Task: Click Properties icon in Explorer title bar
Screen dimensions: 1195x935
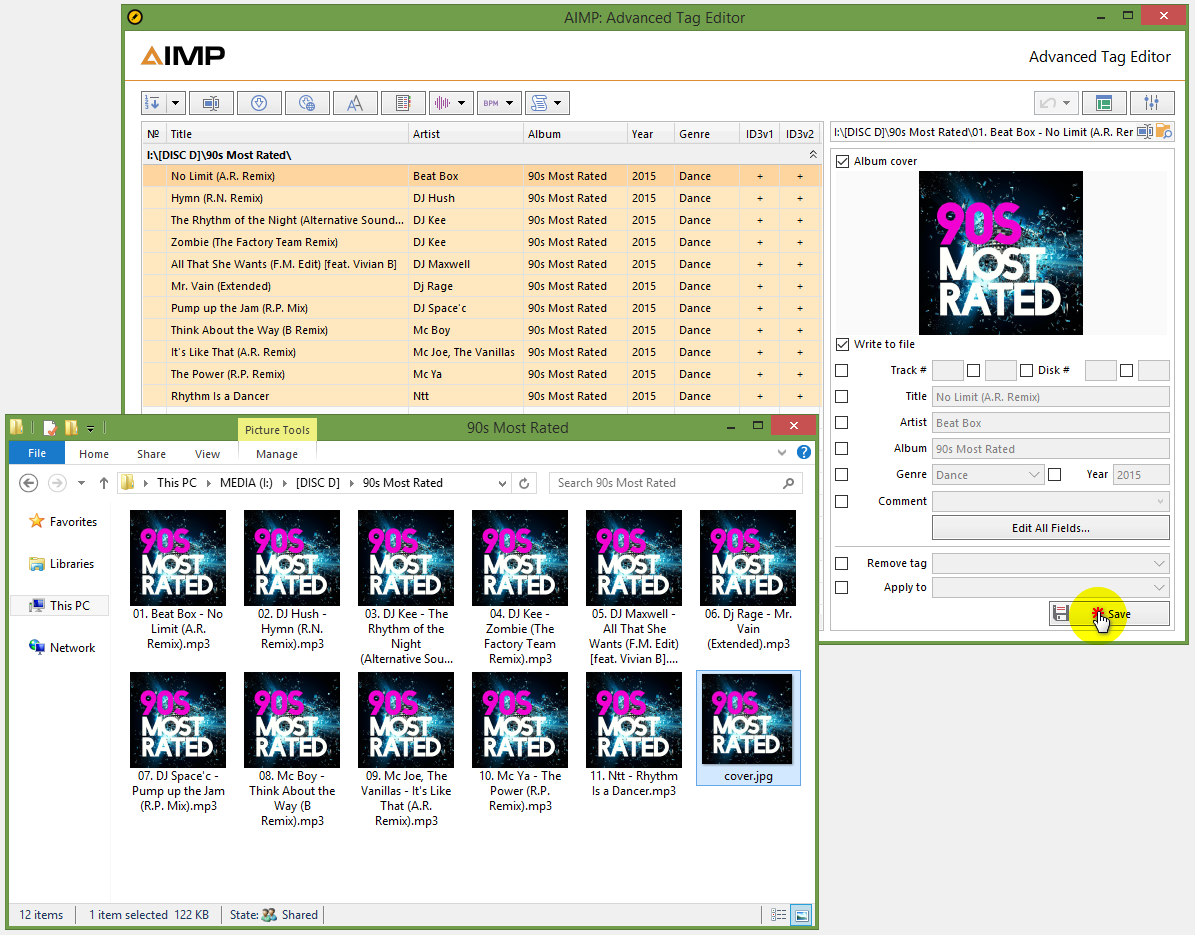Action: [50, 427]
